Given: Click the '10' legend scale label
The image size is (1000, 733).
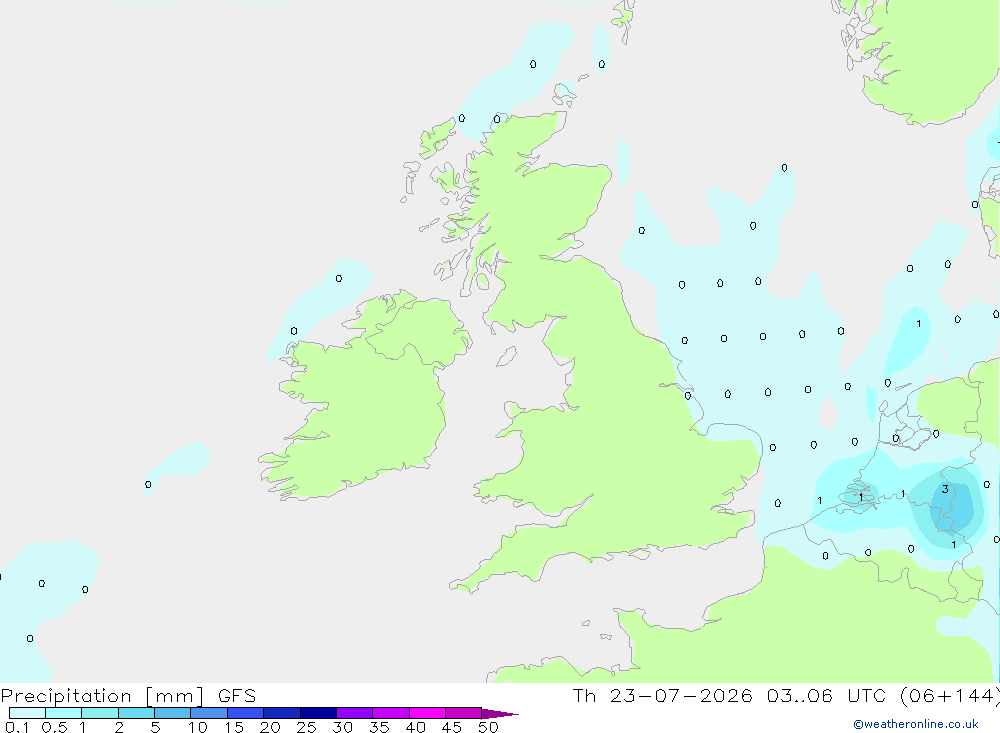Looking at the screenshot, I should (x=197, y=727).
